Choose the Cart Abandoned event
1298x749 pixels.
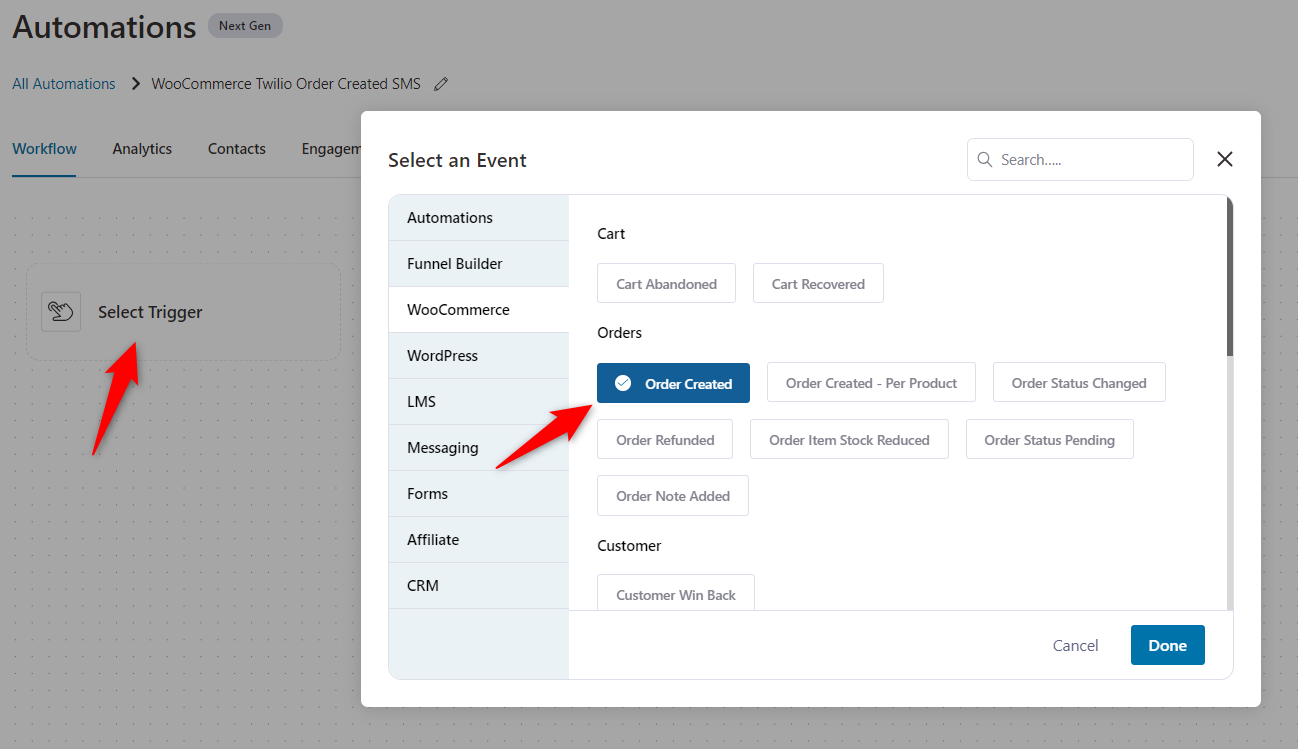pos(666,284)
